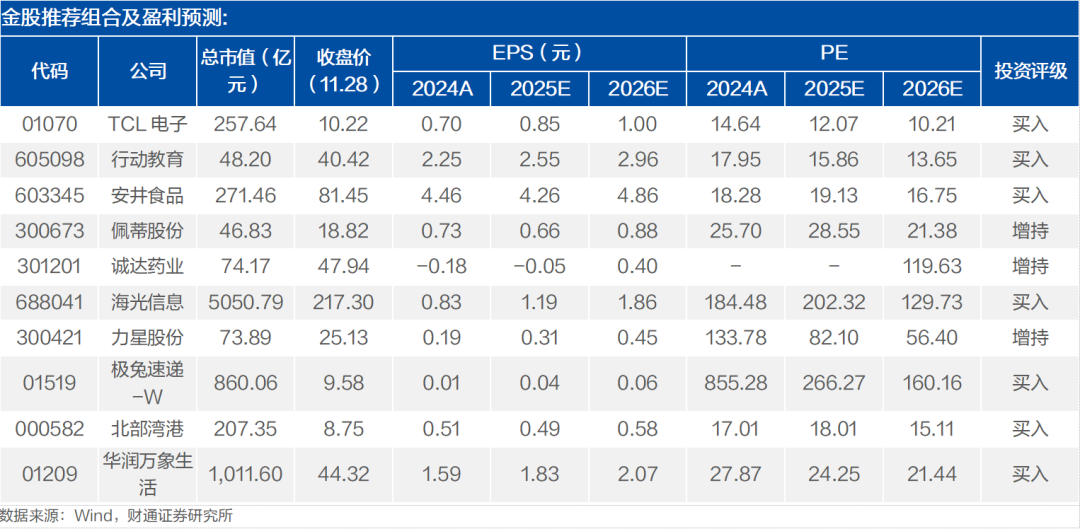1080x529 pixels.
Task: Click the 总市值（亿元） column header
Action: (x=246, y=71)
